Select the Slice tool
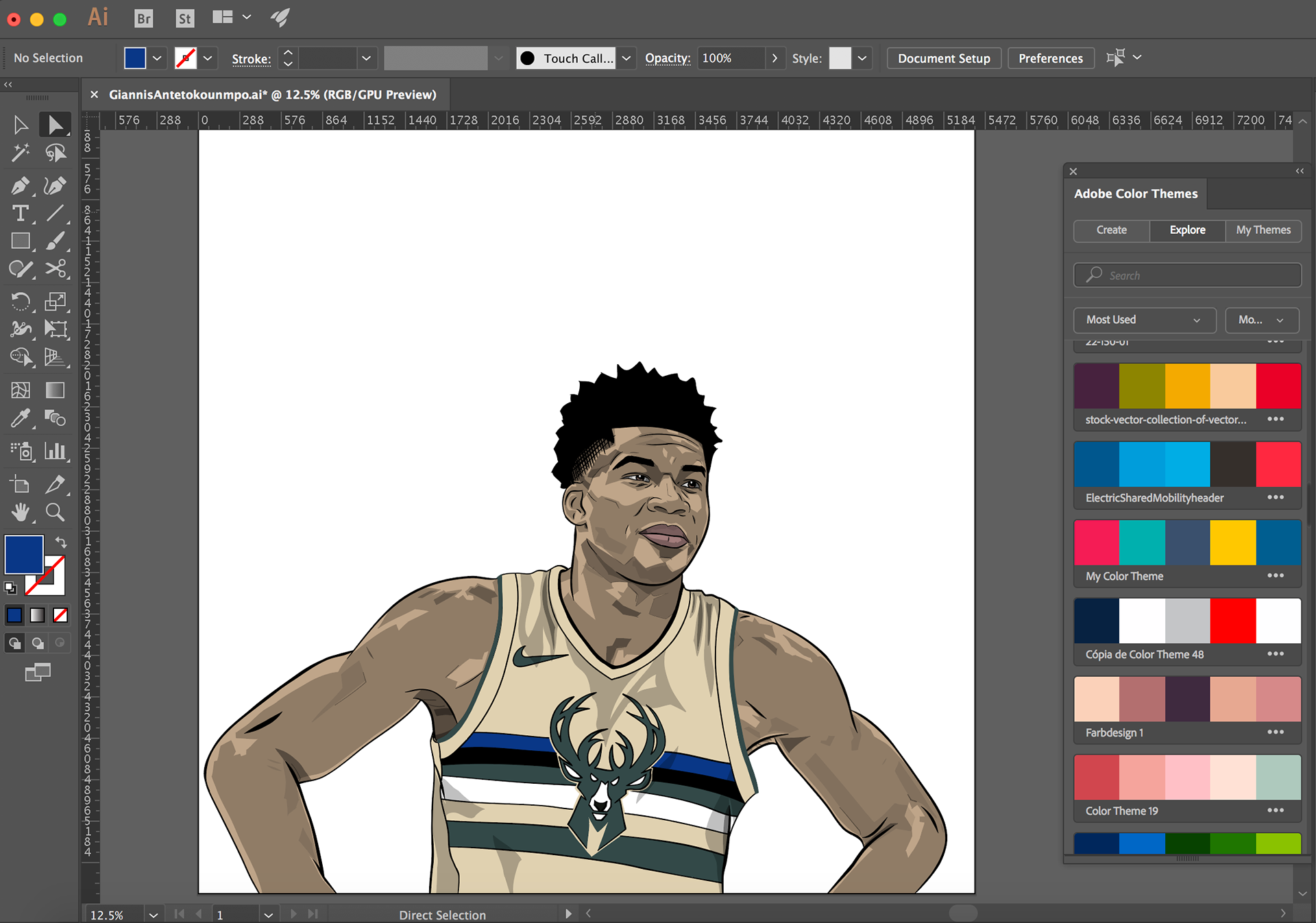Image resolution: width=1316 pixels, height=923 pixels. 55,484
